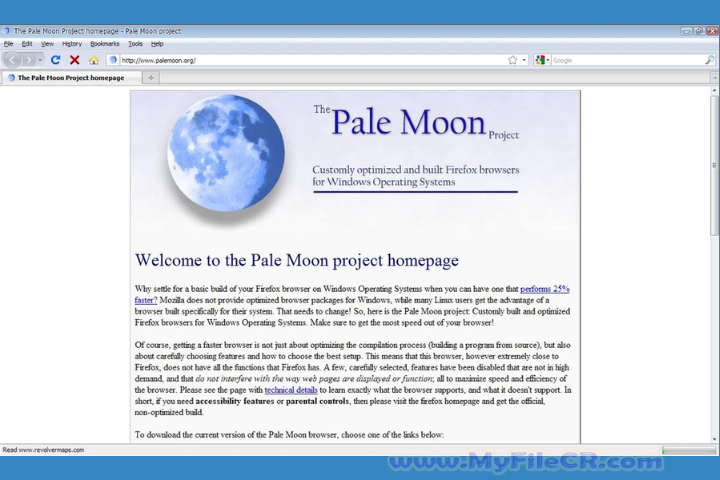Click the status bar text 'Read www.revolvermaps.com'
720x480 pixels.
pyautogui.click(x=43, y=450)
